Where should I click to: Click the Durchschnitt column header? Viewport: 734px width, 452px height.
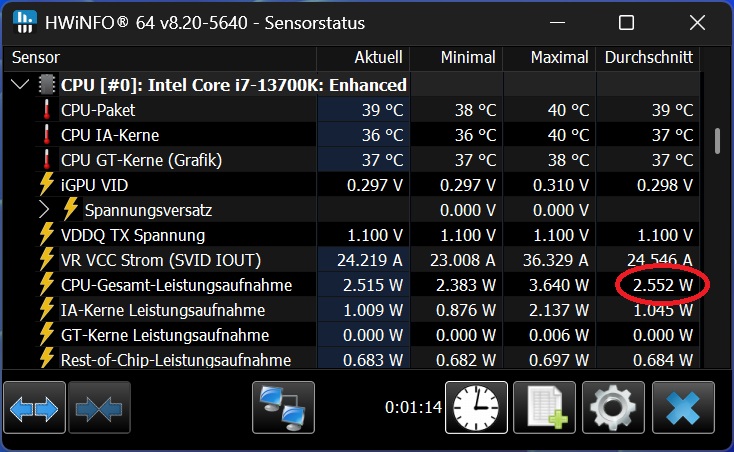648,58
